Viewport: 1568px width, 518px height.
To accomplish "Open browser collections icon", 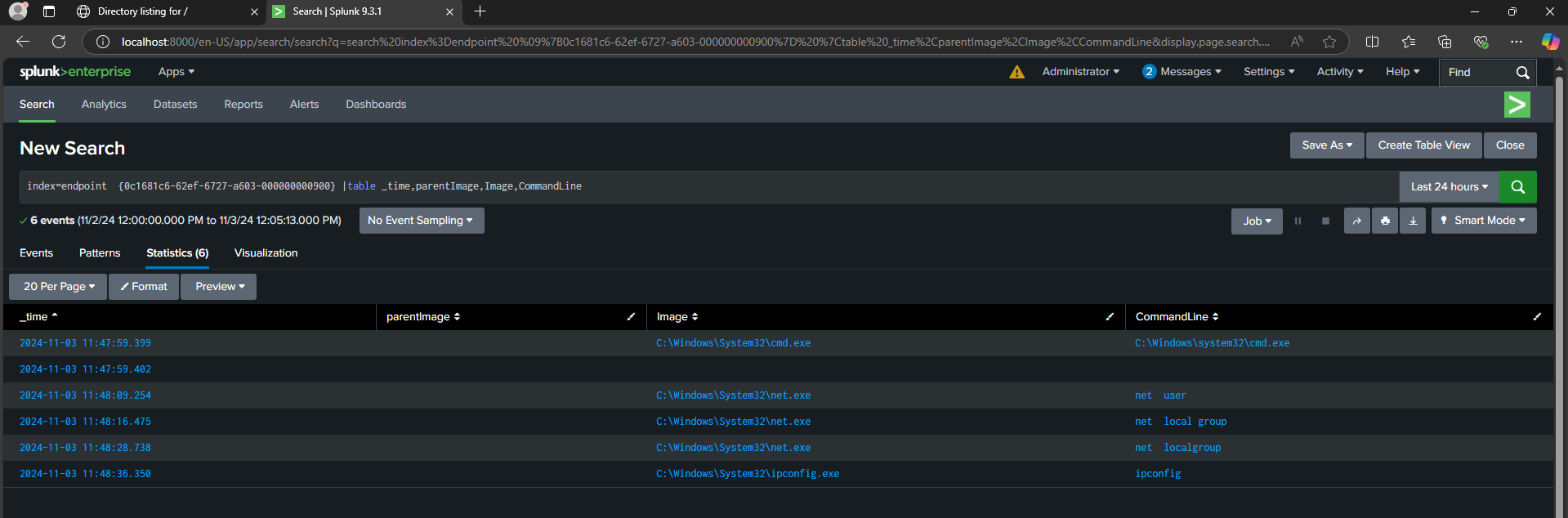I will 1445,42.
